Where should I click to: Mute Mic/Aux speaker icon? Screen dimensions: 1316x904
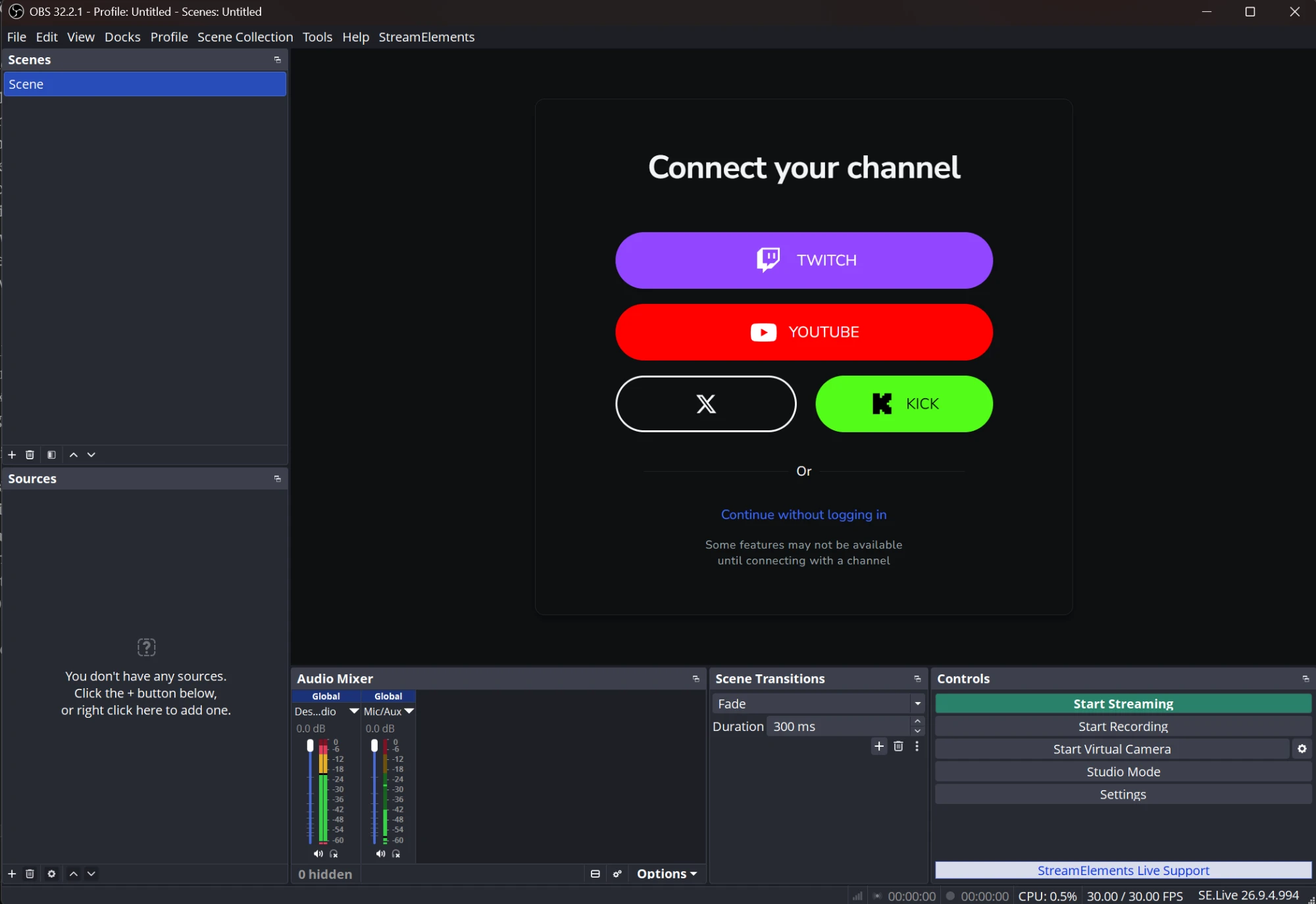click(380, 854)
